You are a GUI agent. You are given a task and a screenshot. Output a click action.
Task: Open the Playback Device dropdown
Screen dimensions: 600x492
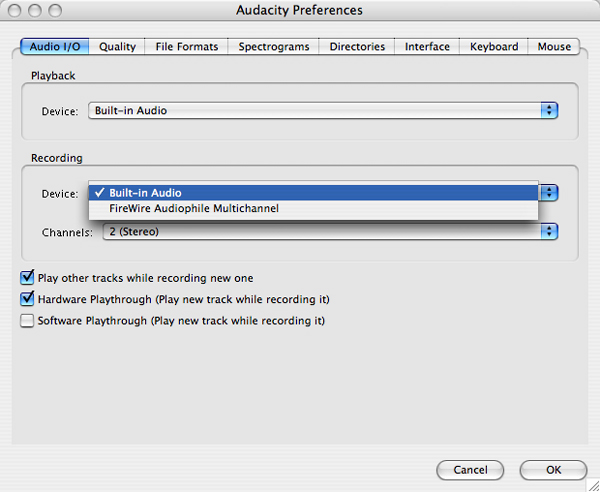point(323,111)
